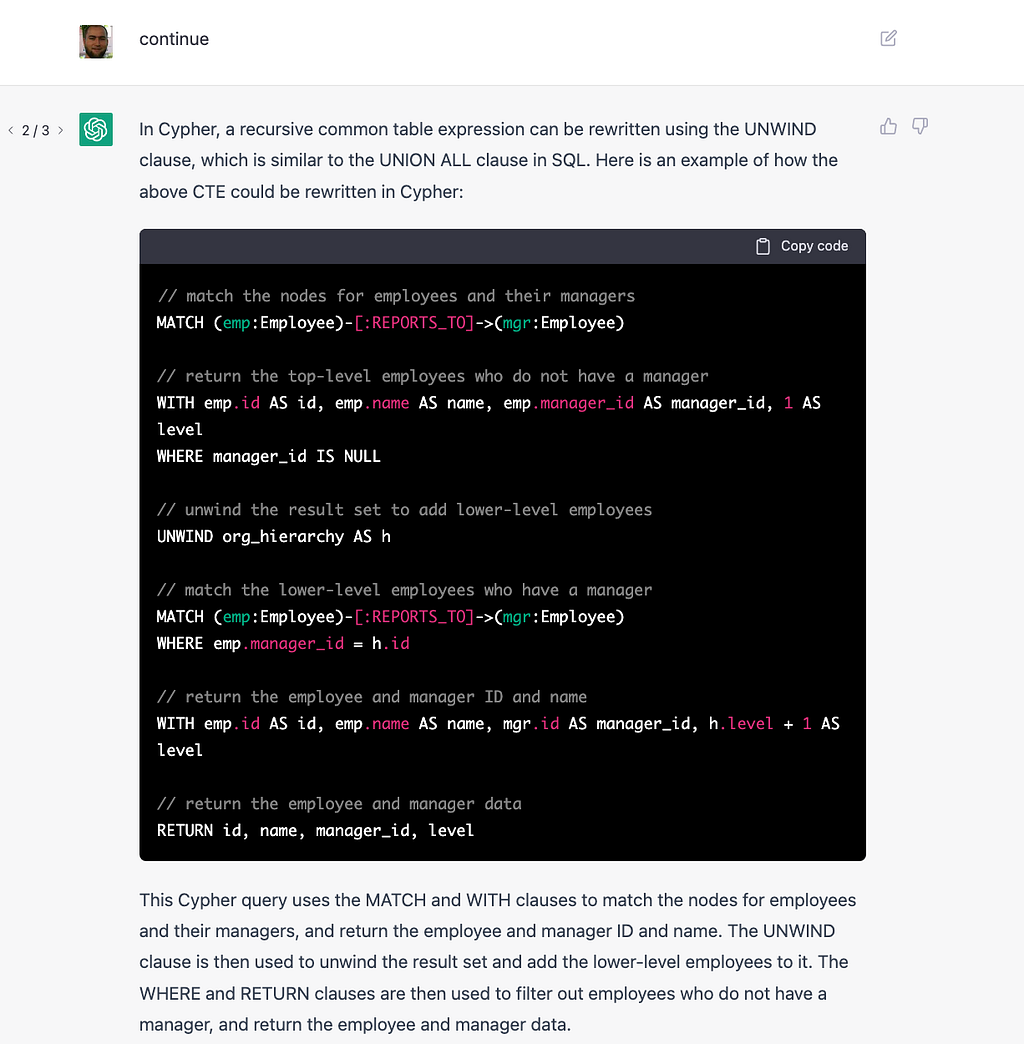Click the "continue" user message text
Image resolution: width=1024 pixels, height=1044 pixels.
coord(174,39)
